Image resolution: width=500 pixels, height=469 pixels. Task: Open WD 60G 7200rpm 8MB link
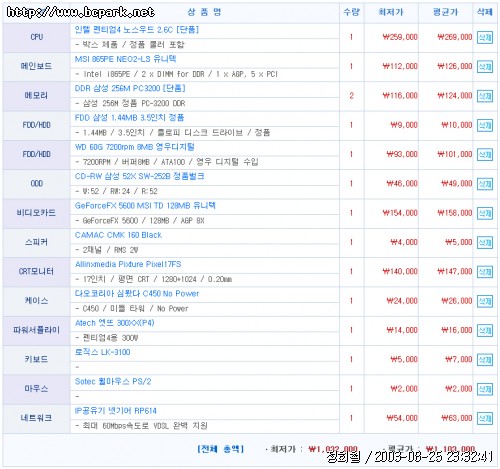(x=135, y=147)
